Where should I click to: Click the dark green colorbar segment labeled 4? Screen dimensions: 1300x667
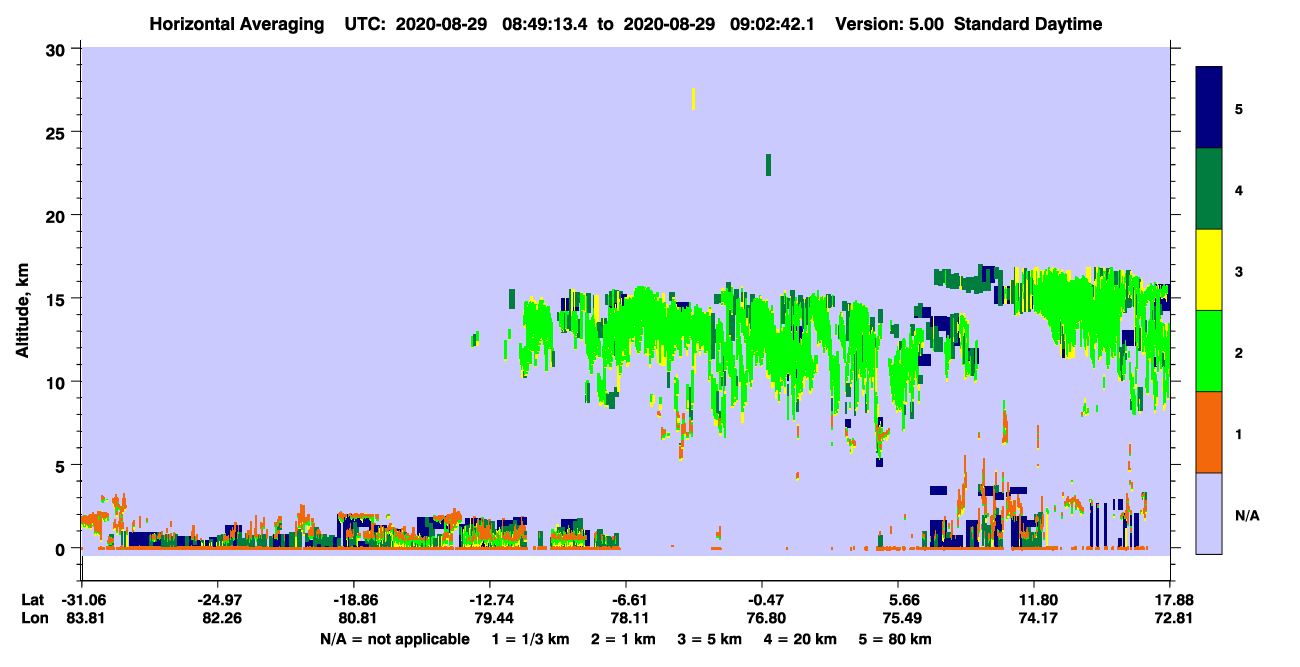click(1209, 189)
